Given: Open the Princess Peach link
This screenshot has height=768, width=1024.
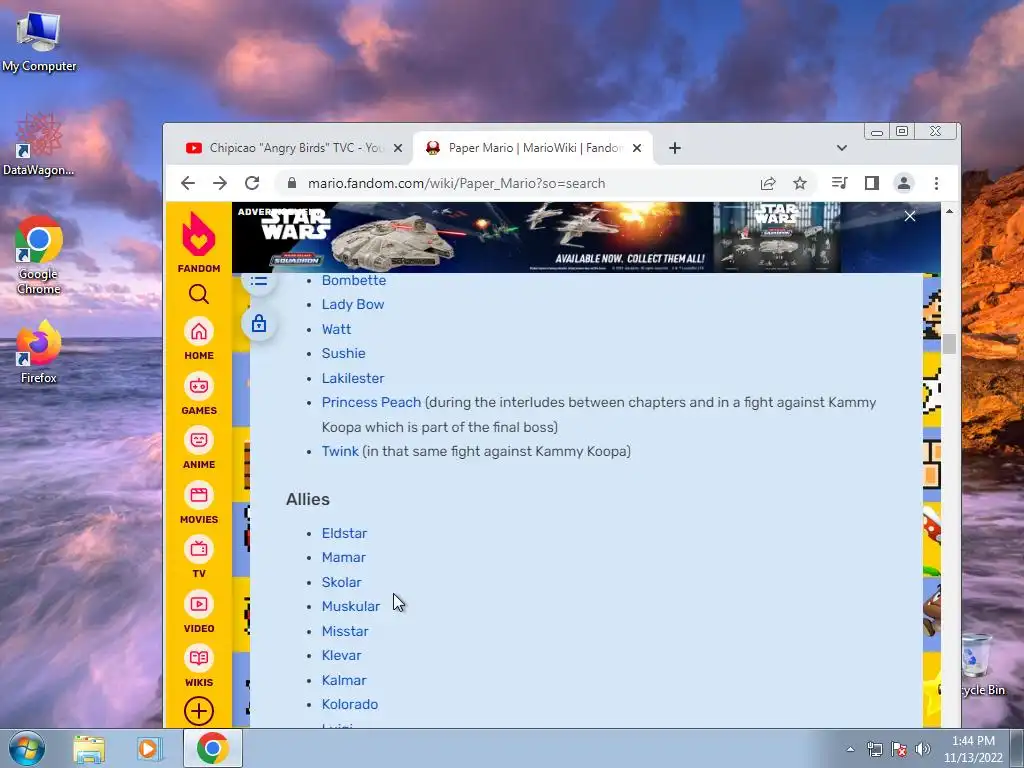Looking at the screenshot, I should (371, 402).
